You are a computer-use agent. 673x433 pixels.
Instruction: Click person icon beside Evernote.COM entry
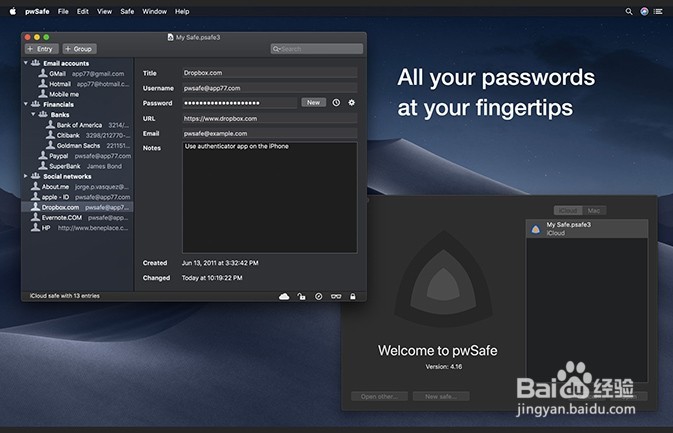35,218
